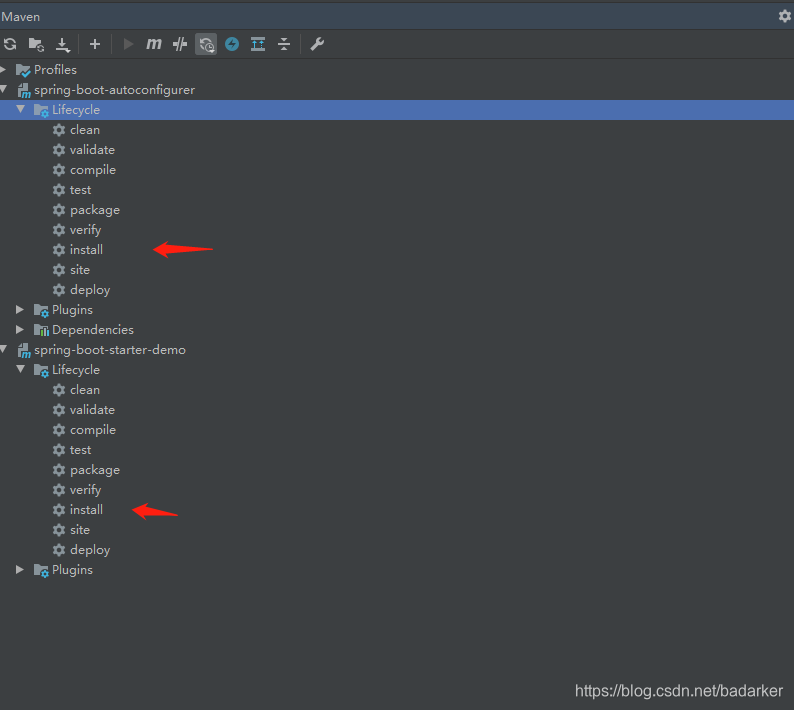Collapse autoconfigurer Lifecycle node
This screenshot has width=794, height=710.
point(21,109)
